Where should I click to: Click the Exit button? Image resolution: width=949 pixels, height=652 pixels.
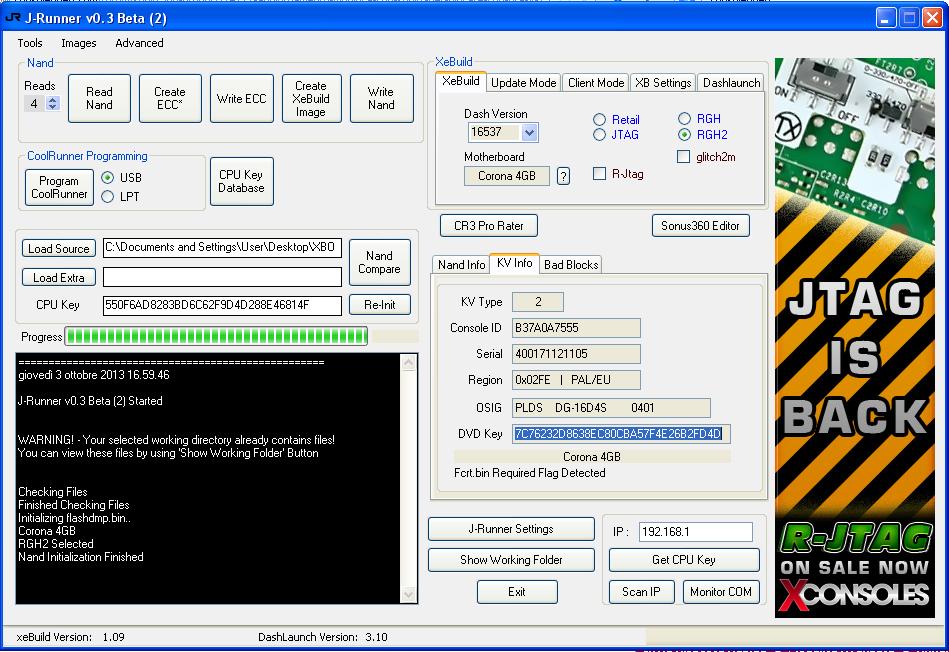517,592
